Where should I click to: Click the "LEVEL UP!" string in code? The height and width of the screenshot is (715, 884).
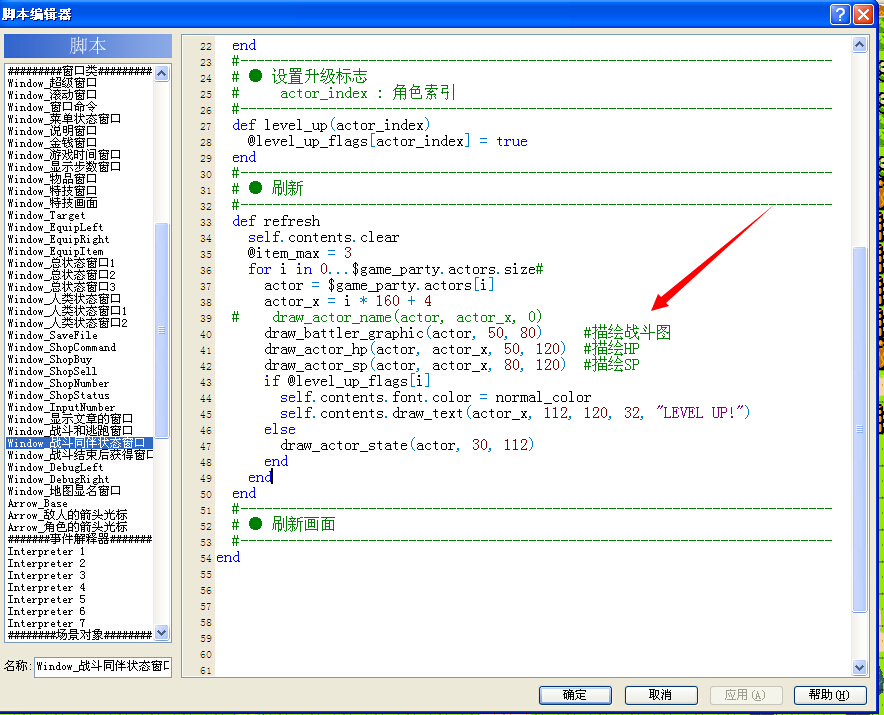(x=699, y=413)
